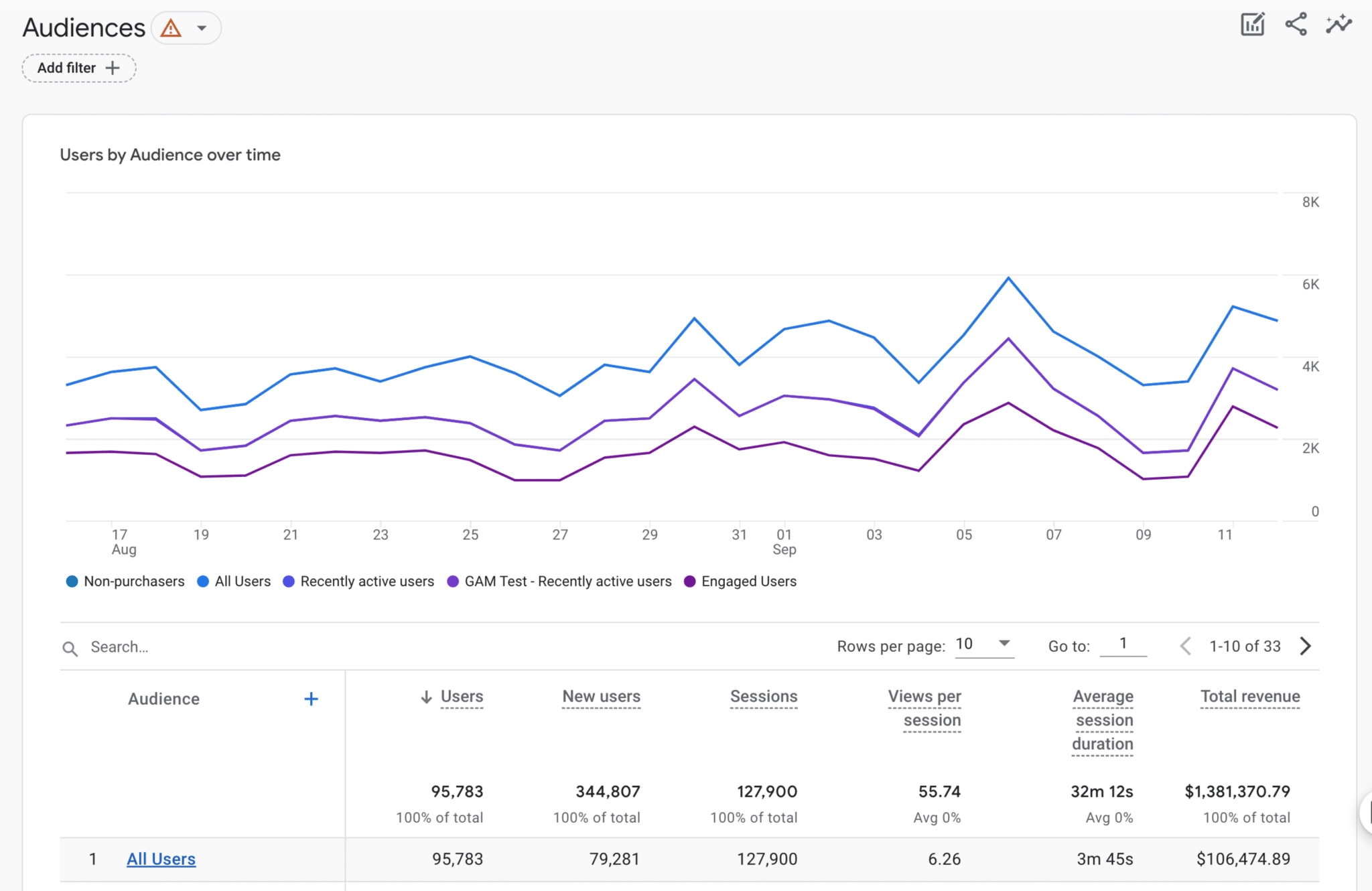Click the previous page left chevron

(1185, 646)
